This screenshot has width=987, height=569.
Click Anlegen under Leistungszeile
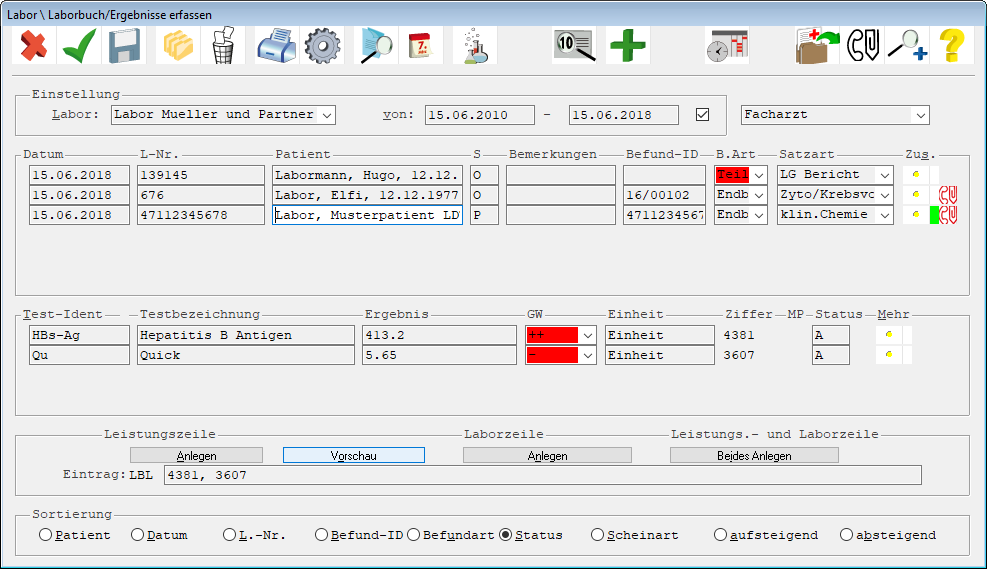coord(196,455)
